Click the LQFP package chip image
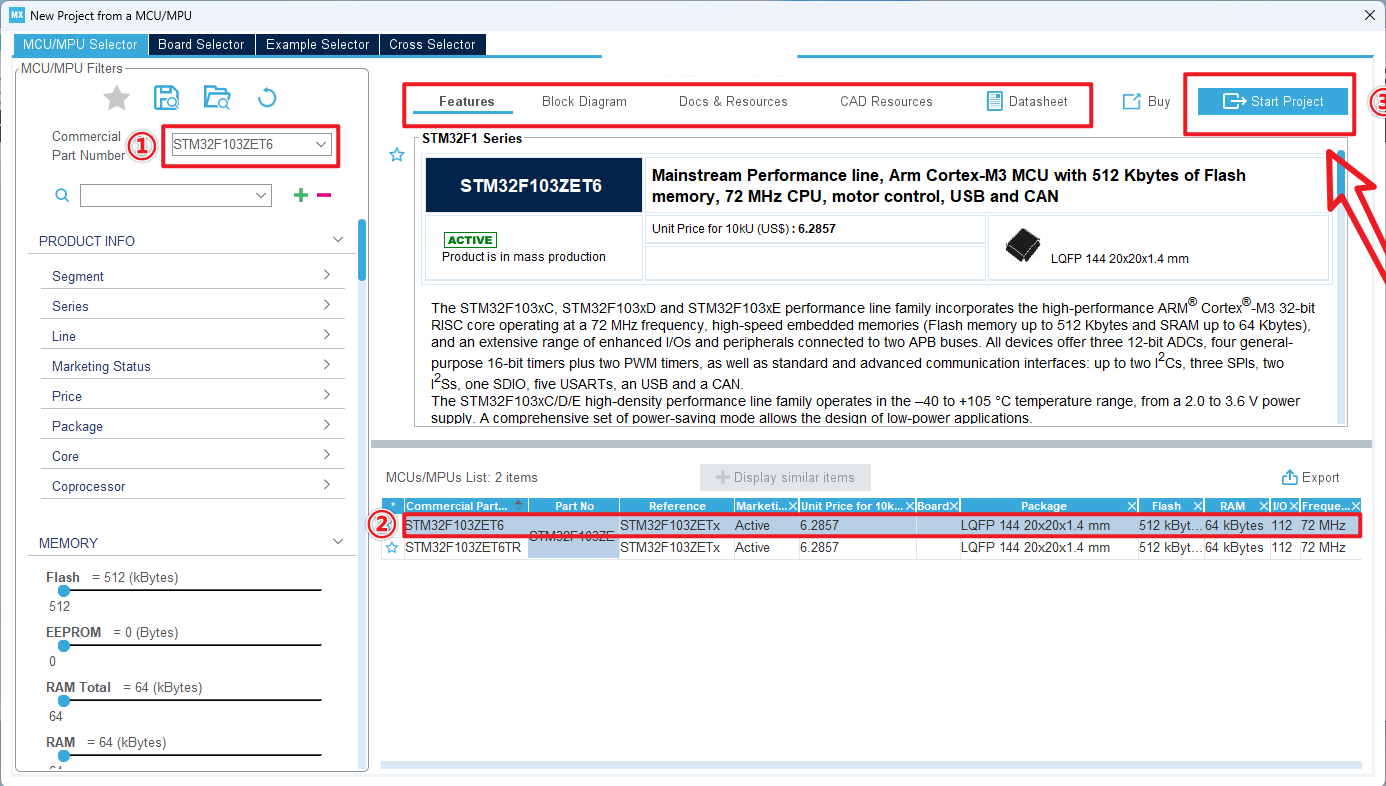Screen dimensions: 1386x786 1023,245
